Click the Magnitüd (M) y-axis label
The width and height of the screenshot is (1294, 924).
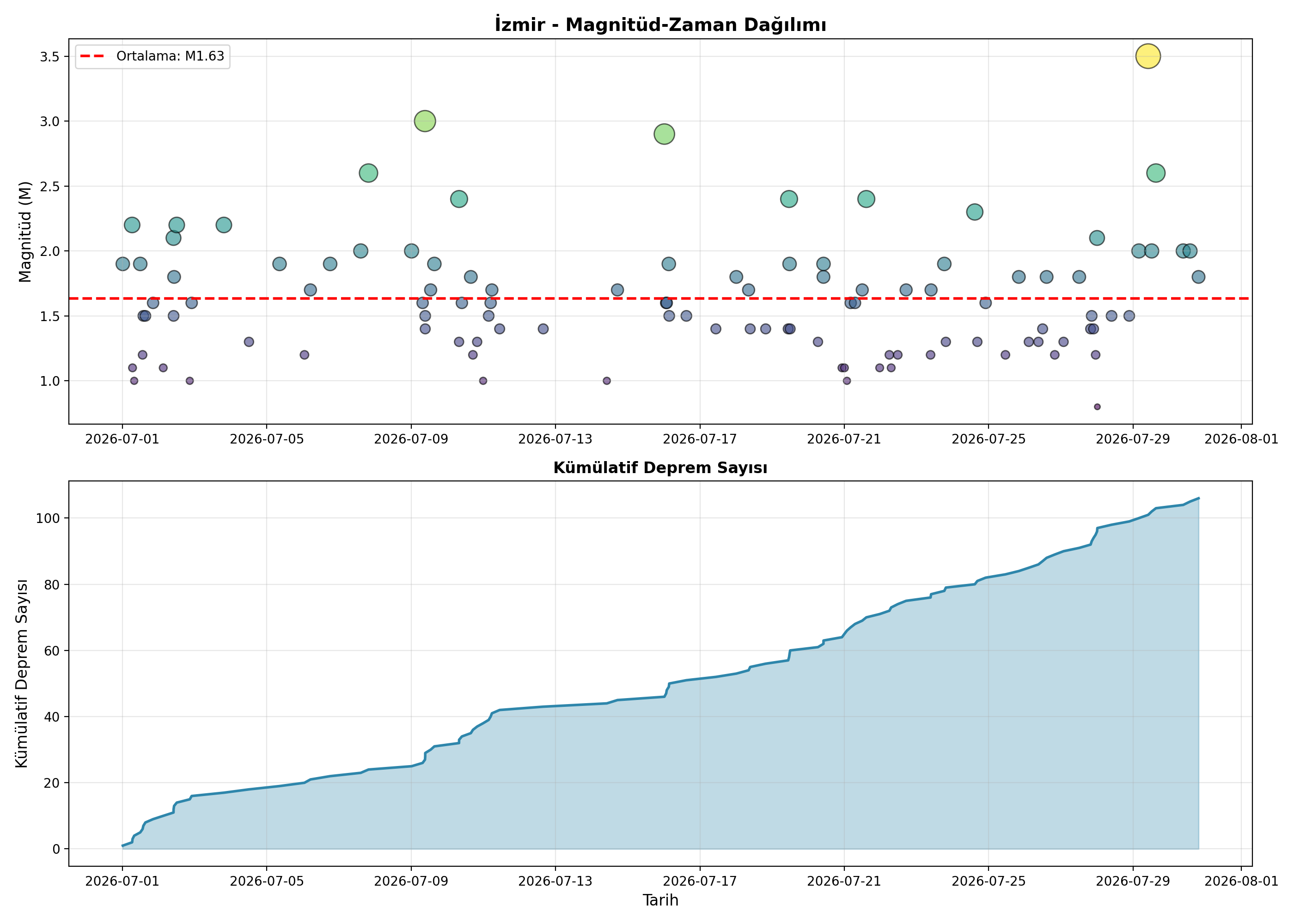(x=24, y=231)
